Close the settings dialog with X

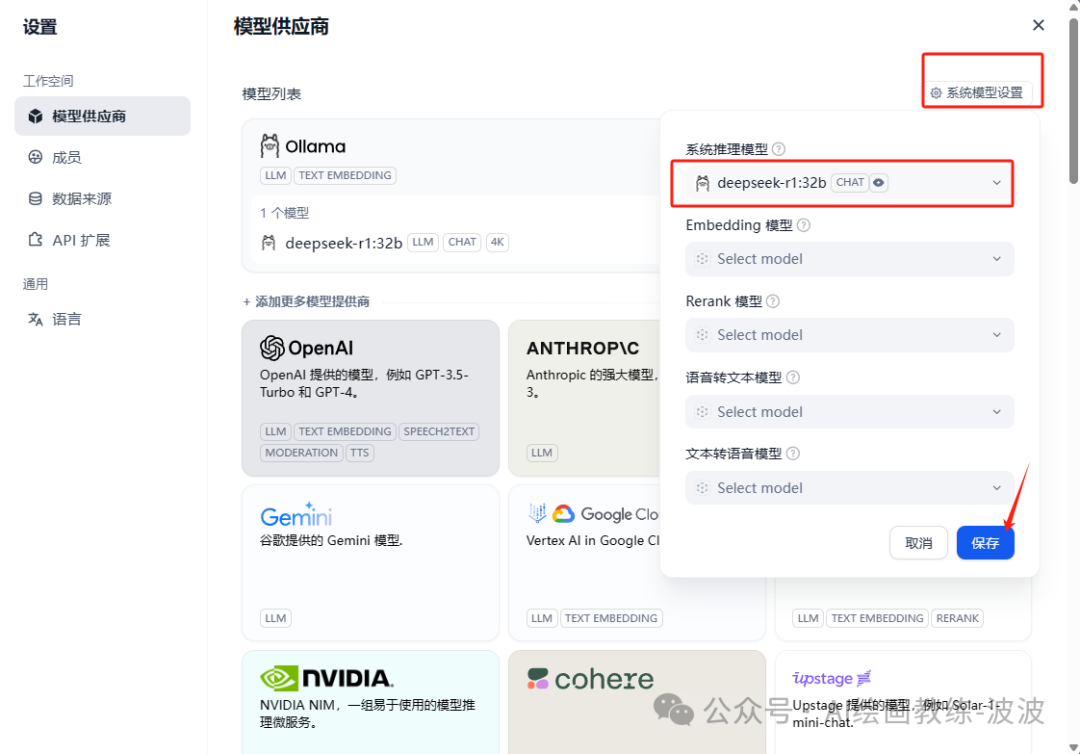(x=1038, y=25)
